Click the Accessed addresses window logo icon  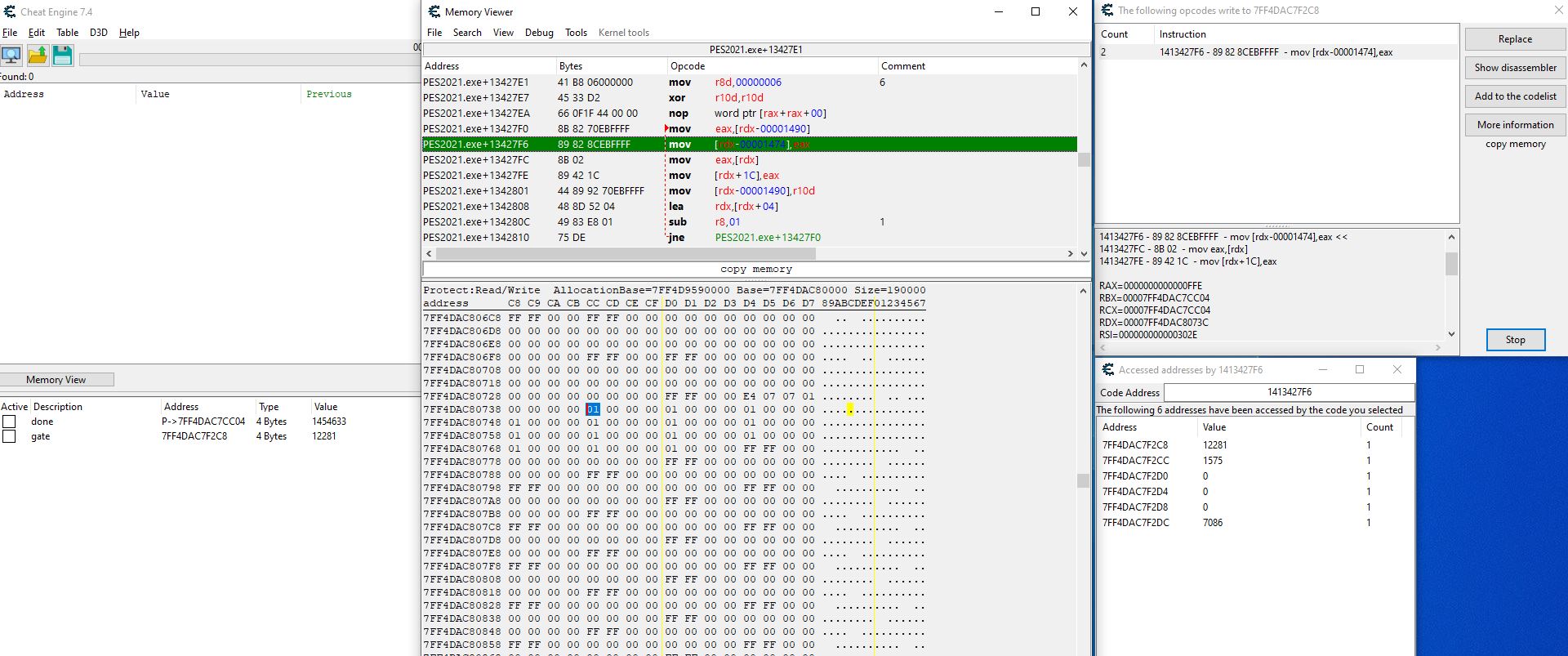pyautogui.click(x=1107, y=370)
